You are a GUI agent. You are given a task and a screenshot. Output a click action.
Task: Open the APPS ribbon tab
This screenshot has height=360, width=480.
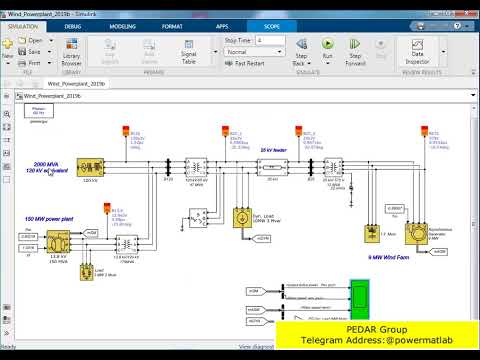(x=222, y=26)
